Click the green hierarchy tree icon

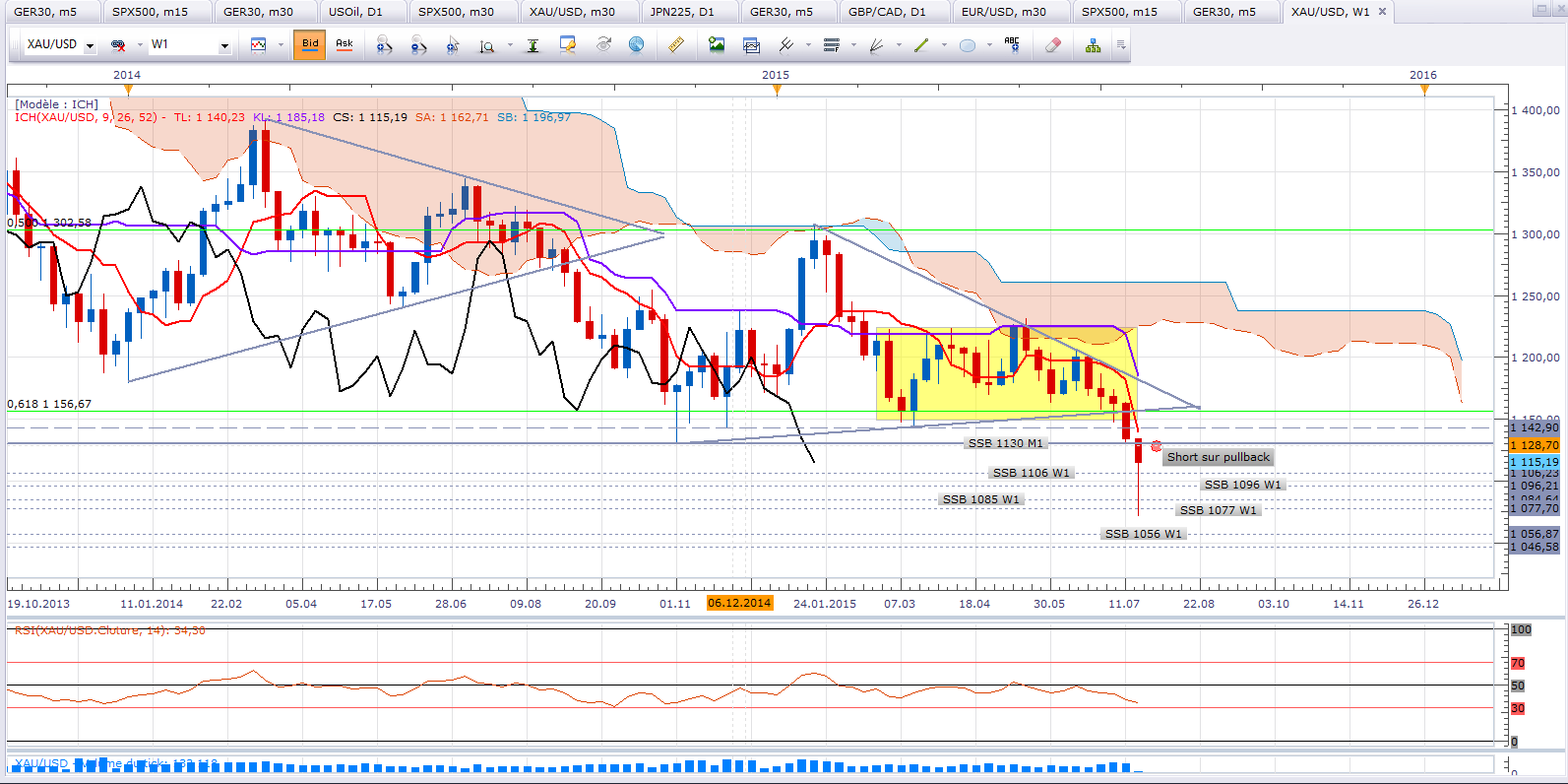coord(1093,45)
